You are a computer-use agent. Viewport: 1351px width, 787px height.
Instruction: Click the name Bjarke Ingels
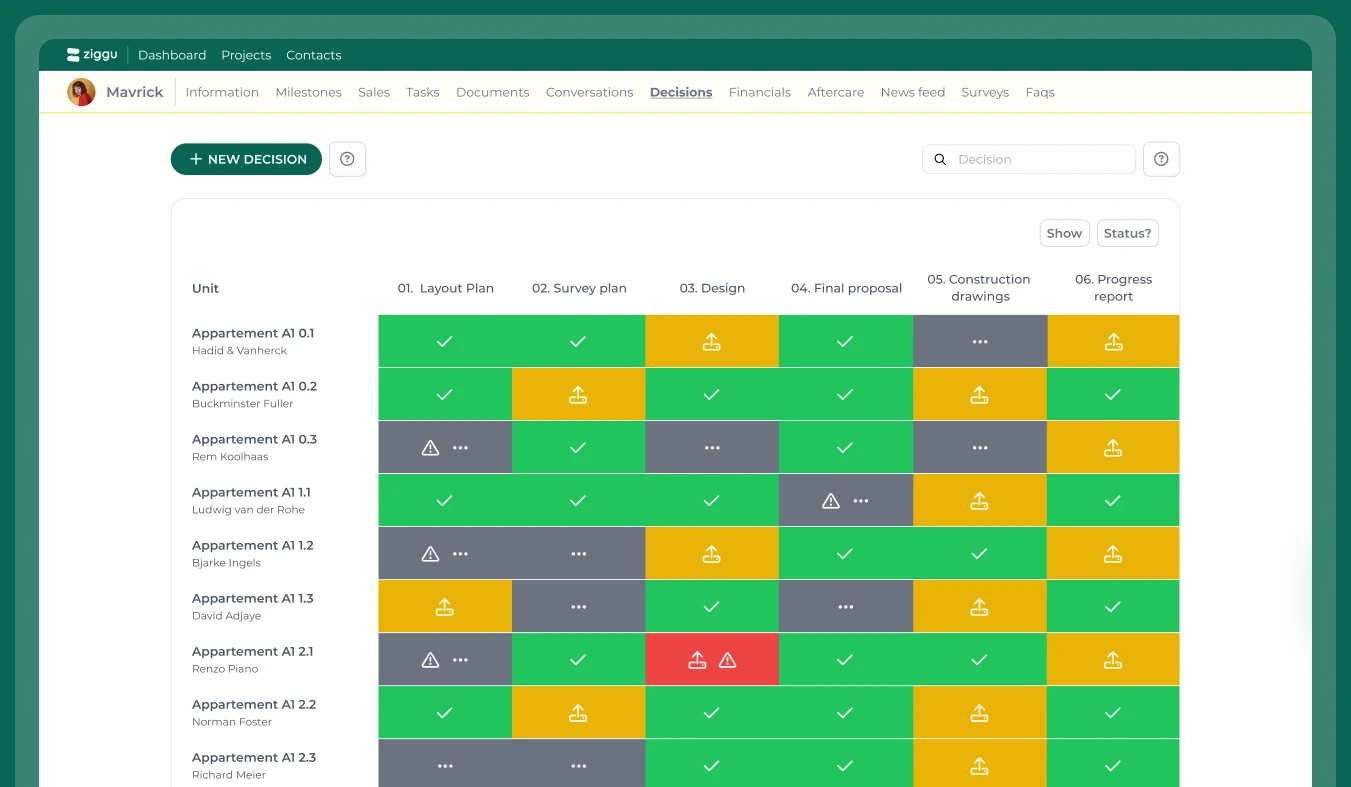[226, 563]
